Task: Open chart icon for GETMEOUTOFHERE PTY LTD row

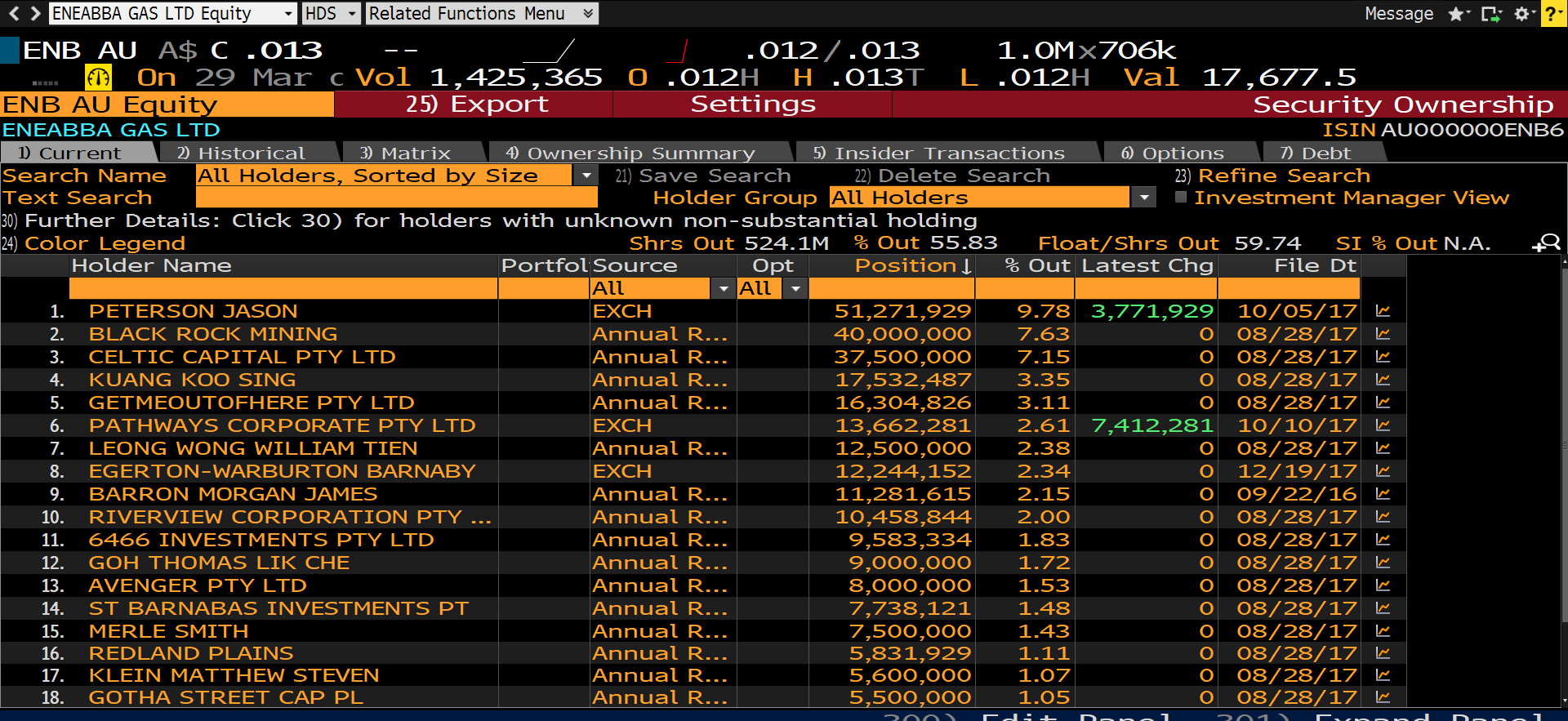Action: pyautogui.click(x=1383, y=403)
